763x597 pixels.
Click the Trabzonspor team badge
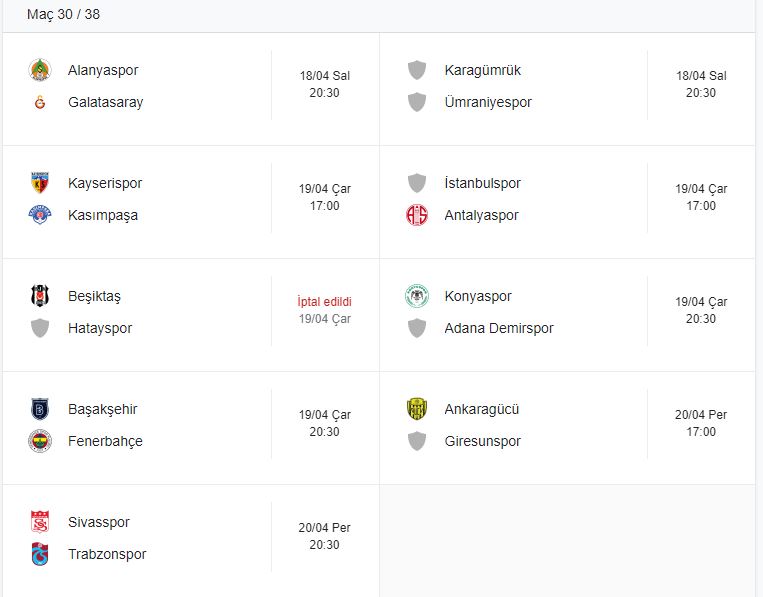coord(40,554)
